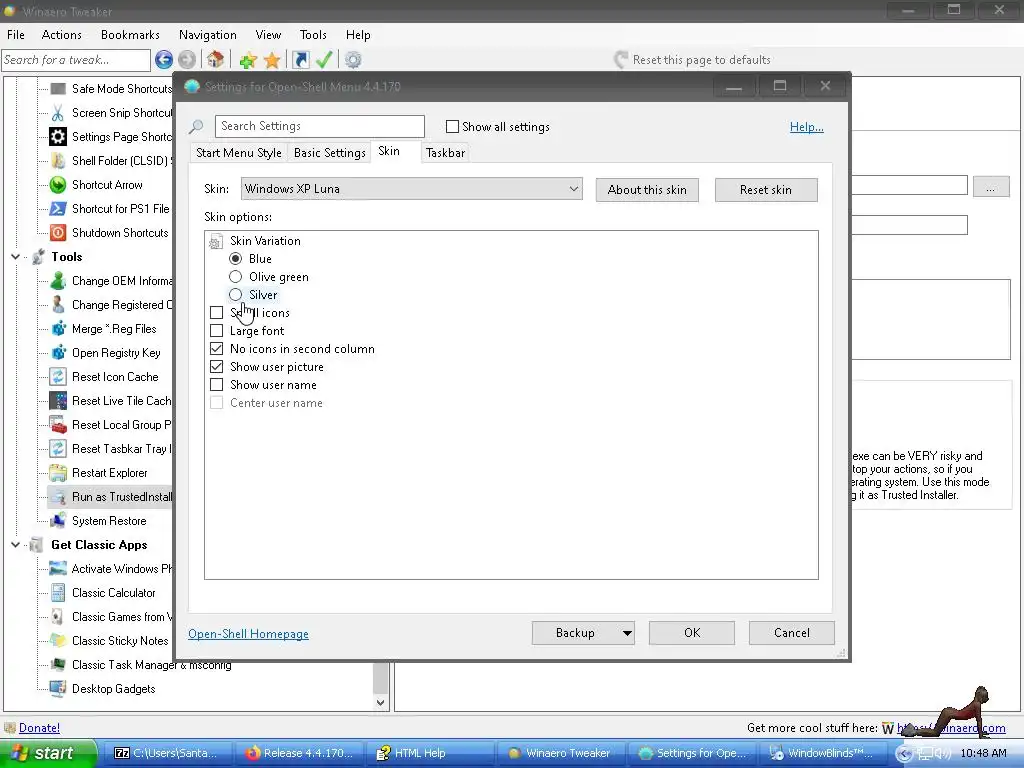Enable the Large font checkbox
1024x768 pixels.
pyautogui.click(x=216, y=331)
